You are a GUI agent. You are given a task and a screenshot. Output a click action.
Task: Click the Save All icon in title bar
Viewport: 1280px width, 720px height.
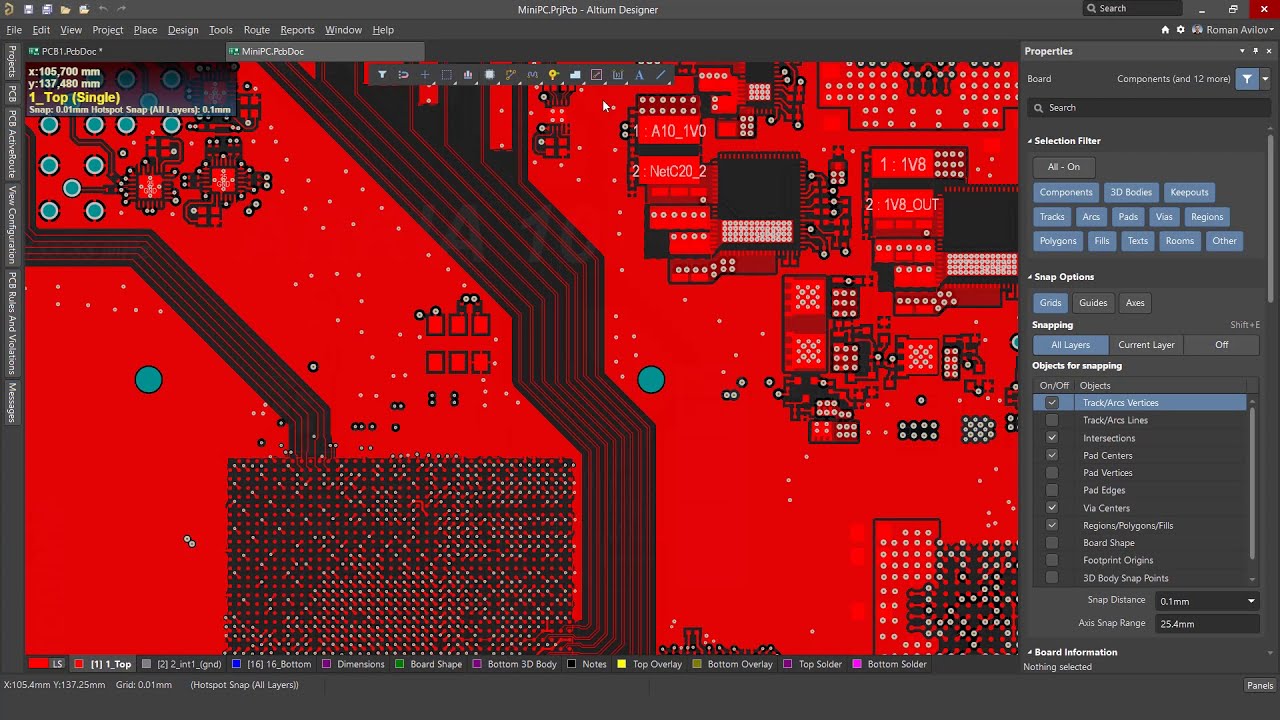[x=46, y=9]
